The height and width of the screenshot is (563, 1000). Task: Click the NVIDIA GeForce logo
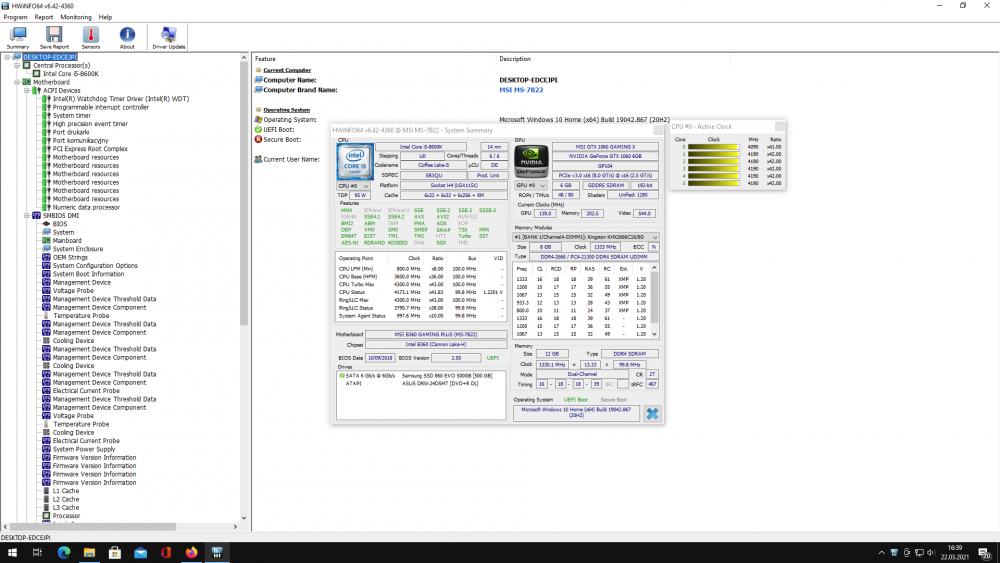(x=530, y=161)
